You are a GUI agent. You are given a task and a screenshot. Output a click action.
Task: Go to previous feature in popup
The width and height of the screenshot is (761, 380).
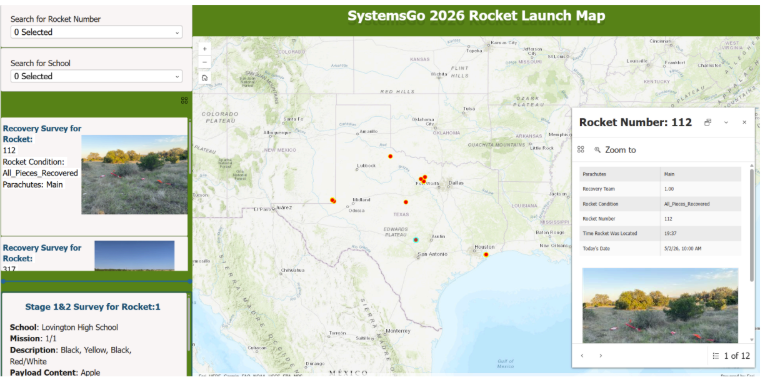(x=582, y=356)
